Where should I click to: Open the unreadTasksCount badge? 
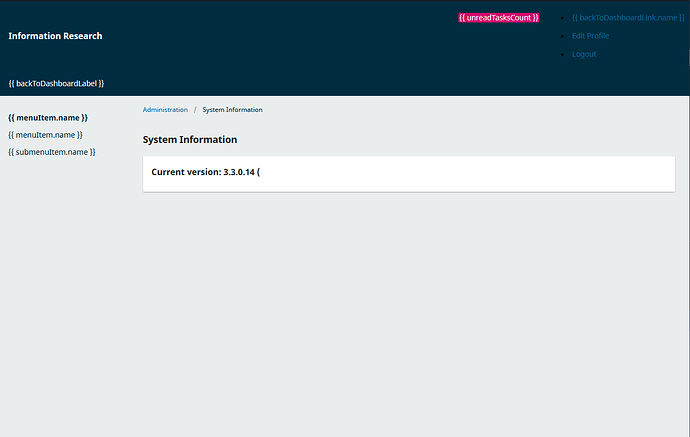pyautogui.click(x=499, y=18)
